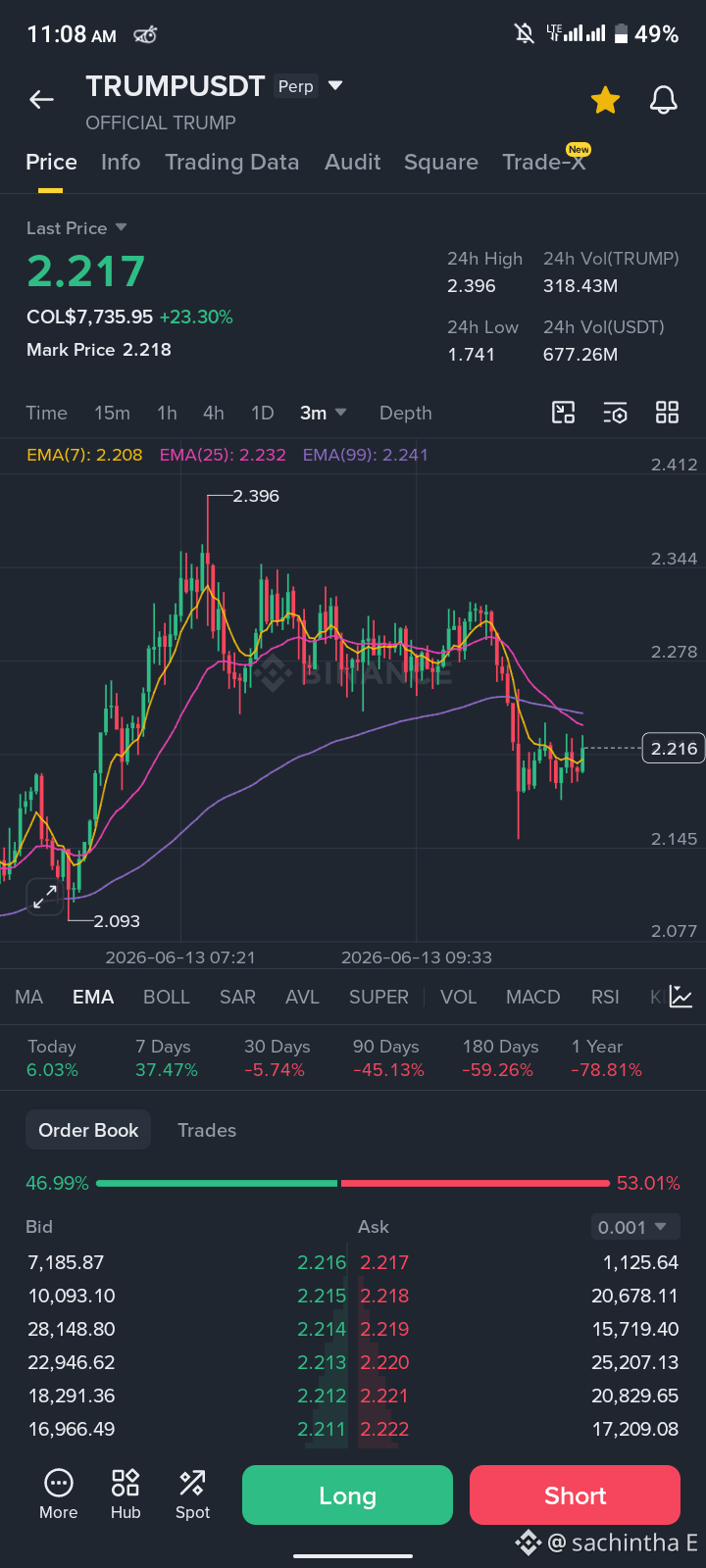
Task: Tap the 1 Year -78.81% change
Action: [x=606, y=1058]
